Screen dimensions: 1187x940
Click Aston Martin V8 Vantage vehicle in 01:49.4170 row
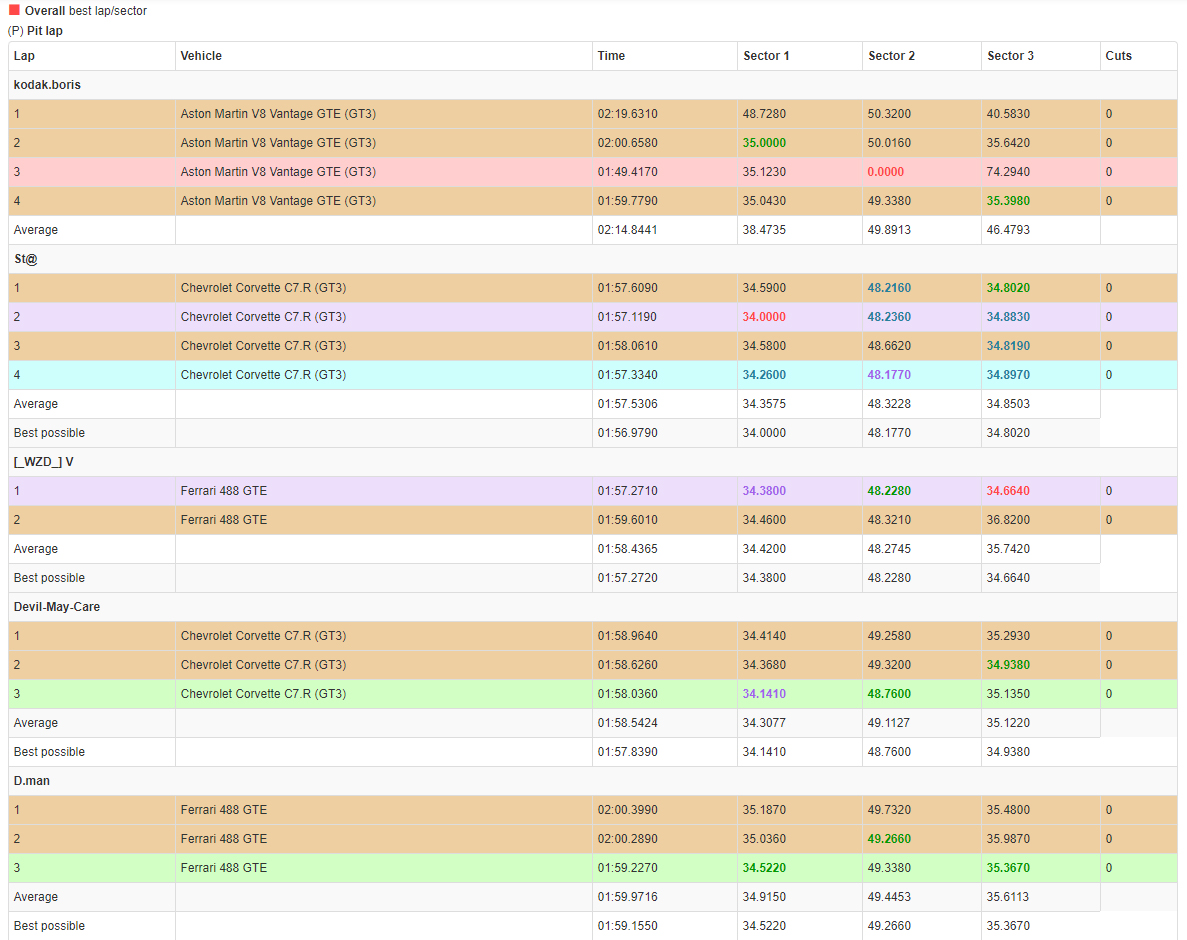click(278, 172)
